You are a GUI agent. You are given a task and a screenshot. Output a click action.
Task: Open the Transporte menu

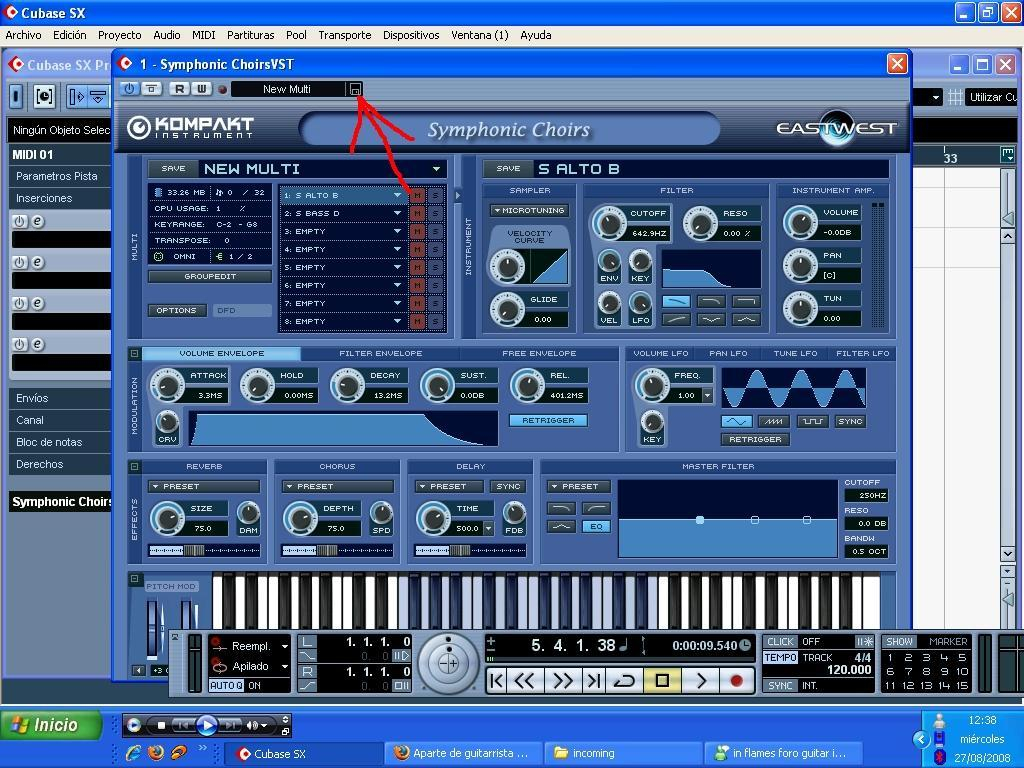tap(345, 35)
